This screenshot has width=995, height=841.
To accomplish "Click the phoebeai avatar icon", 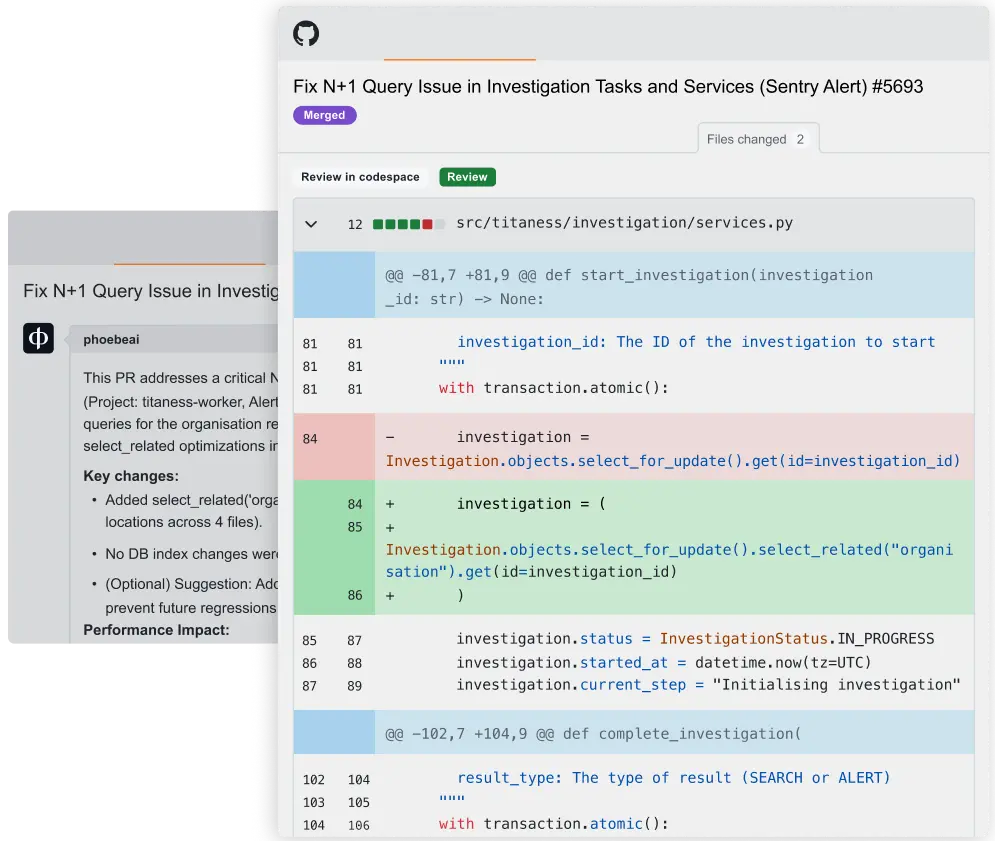I will pyautogui.click(x=38, y=338).
